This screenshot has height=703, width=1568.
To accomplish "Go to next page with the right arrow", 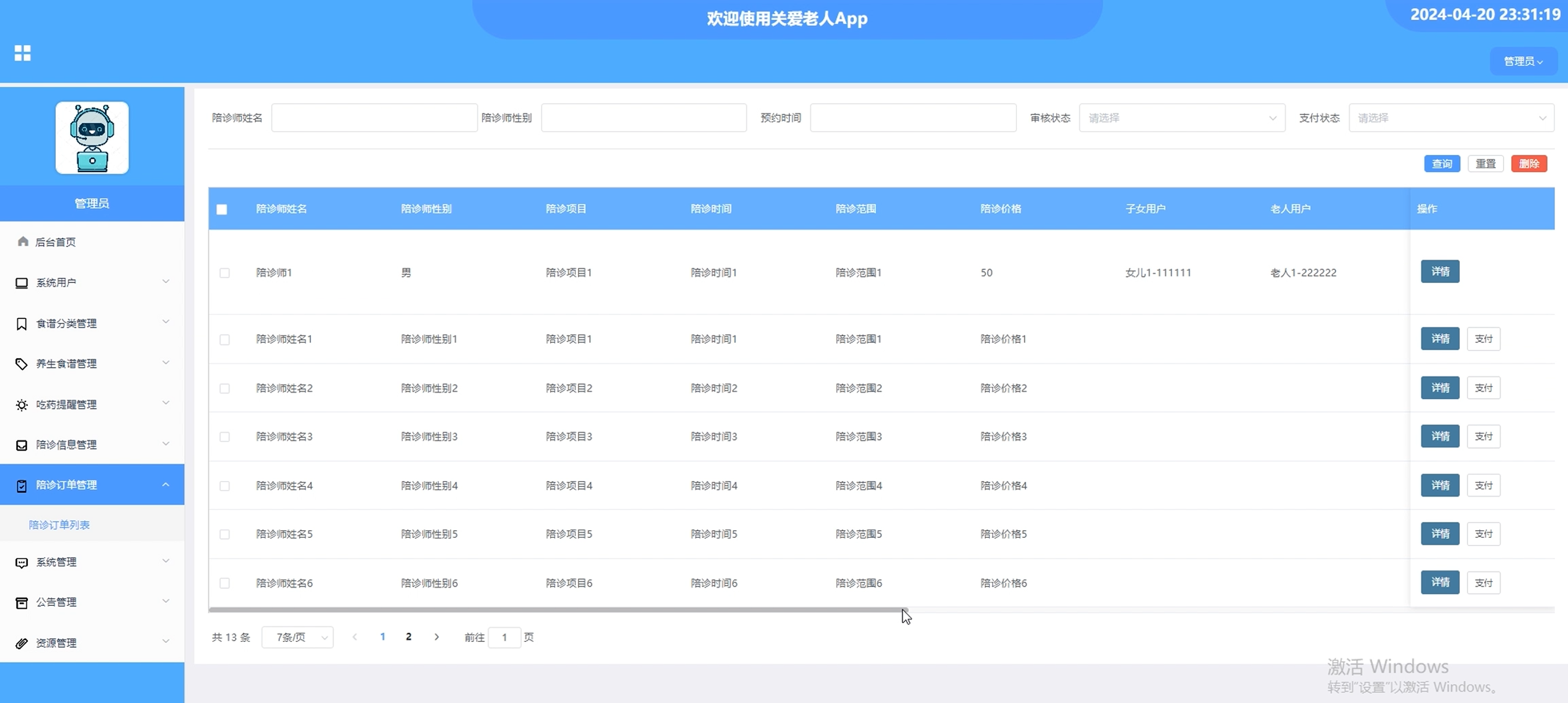I will click(x=436, y=637).
